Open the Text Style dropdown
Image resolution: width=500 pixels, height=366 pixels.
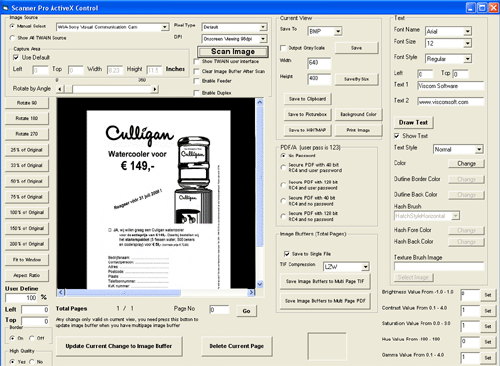(x=479, y=149)
